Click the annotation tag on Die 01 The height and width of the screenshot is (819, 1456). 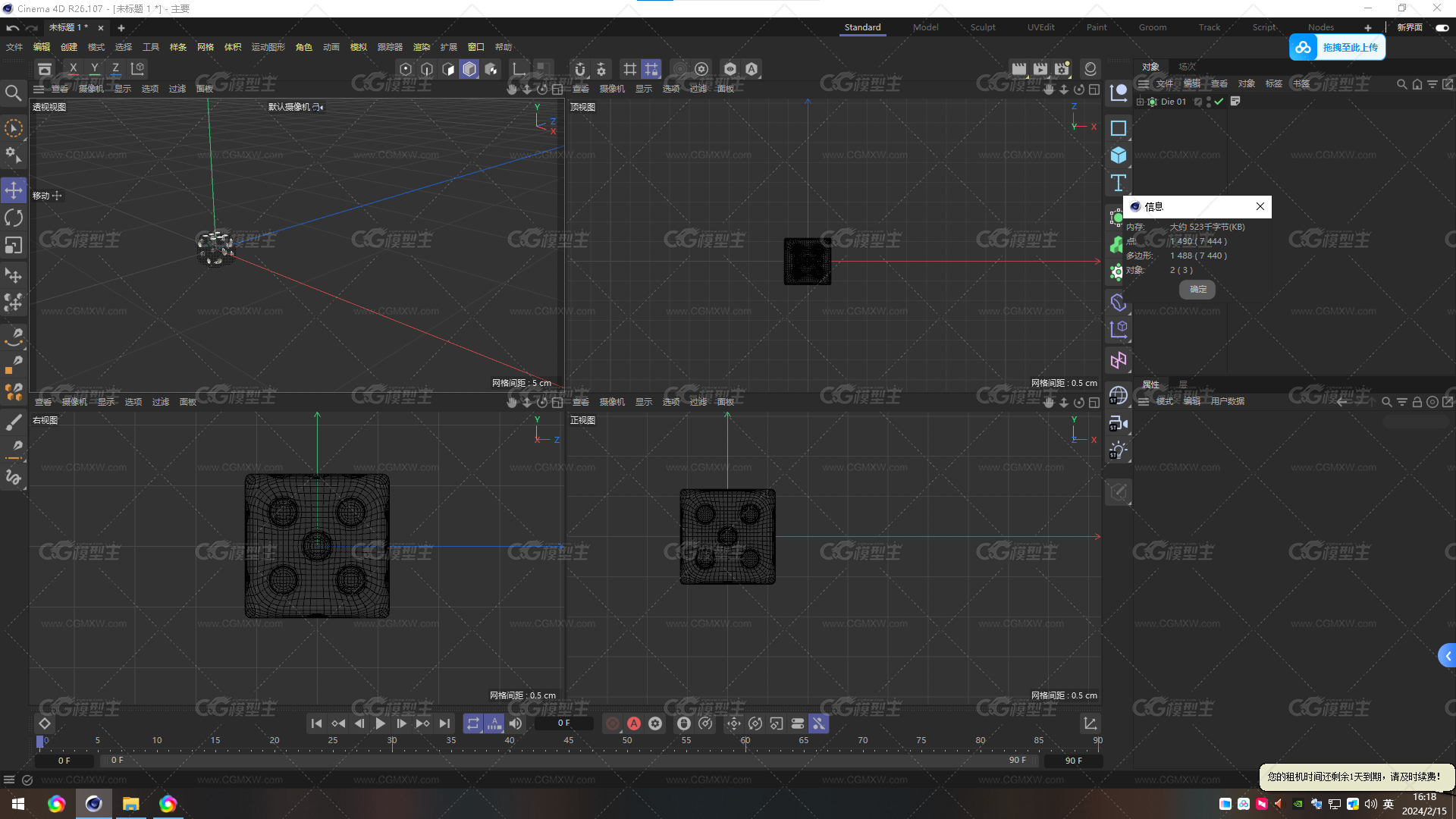coord(1235,101)
